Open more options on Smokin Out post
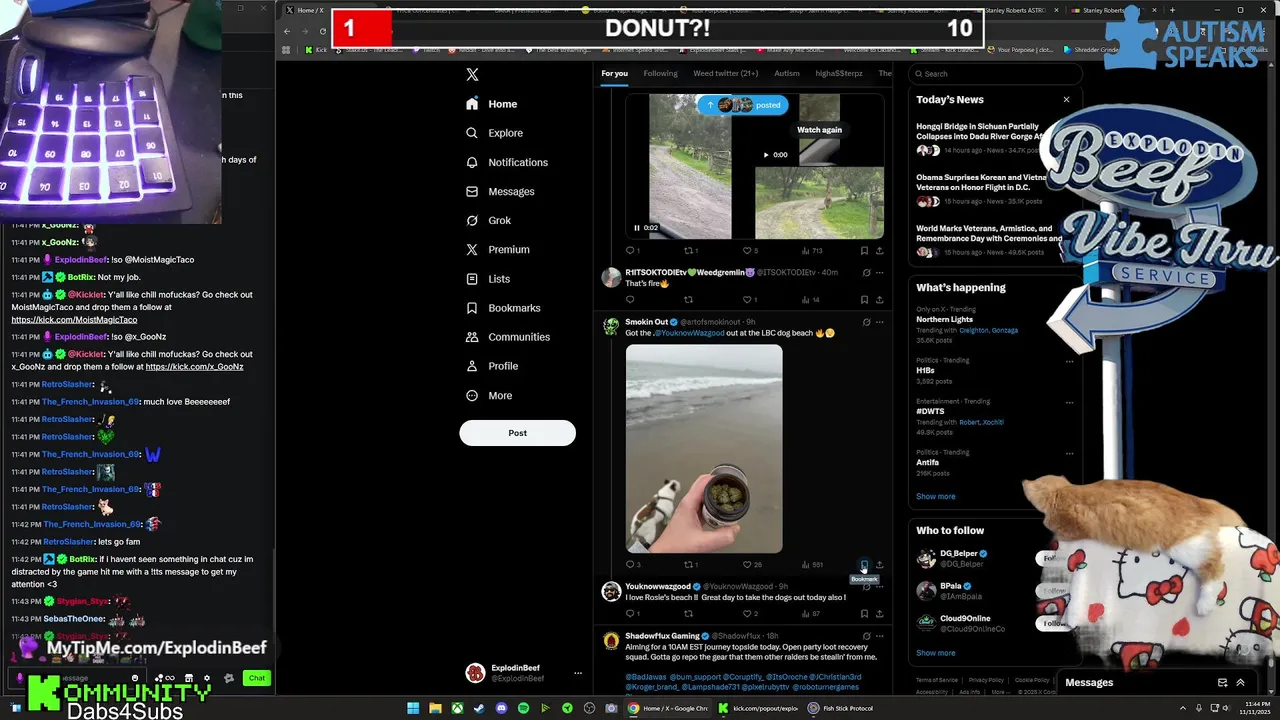1280x720 pixels. point(879,322)
